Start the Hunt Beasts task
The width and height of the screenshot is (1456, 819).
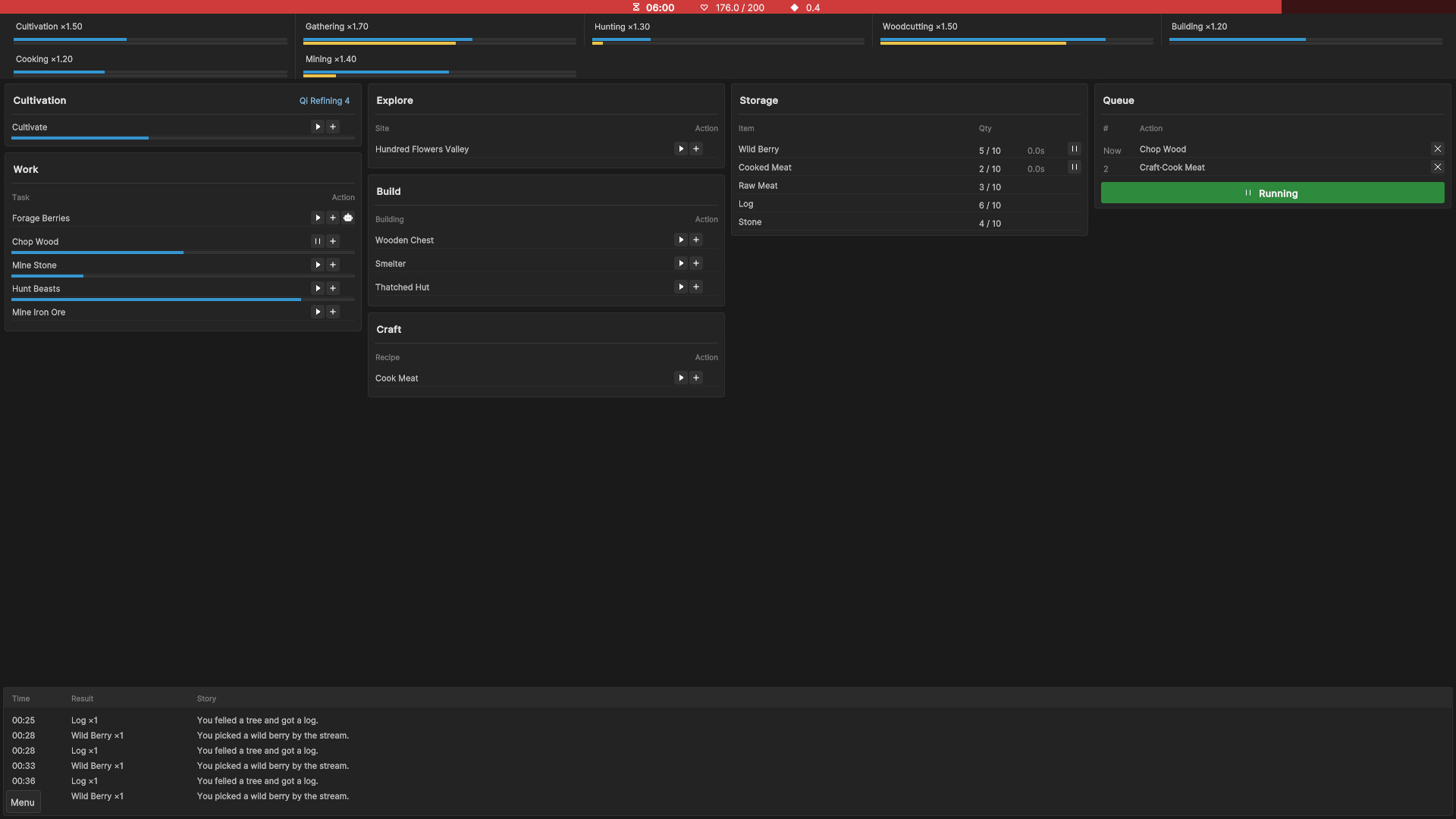click(x=318, y=288)
